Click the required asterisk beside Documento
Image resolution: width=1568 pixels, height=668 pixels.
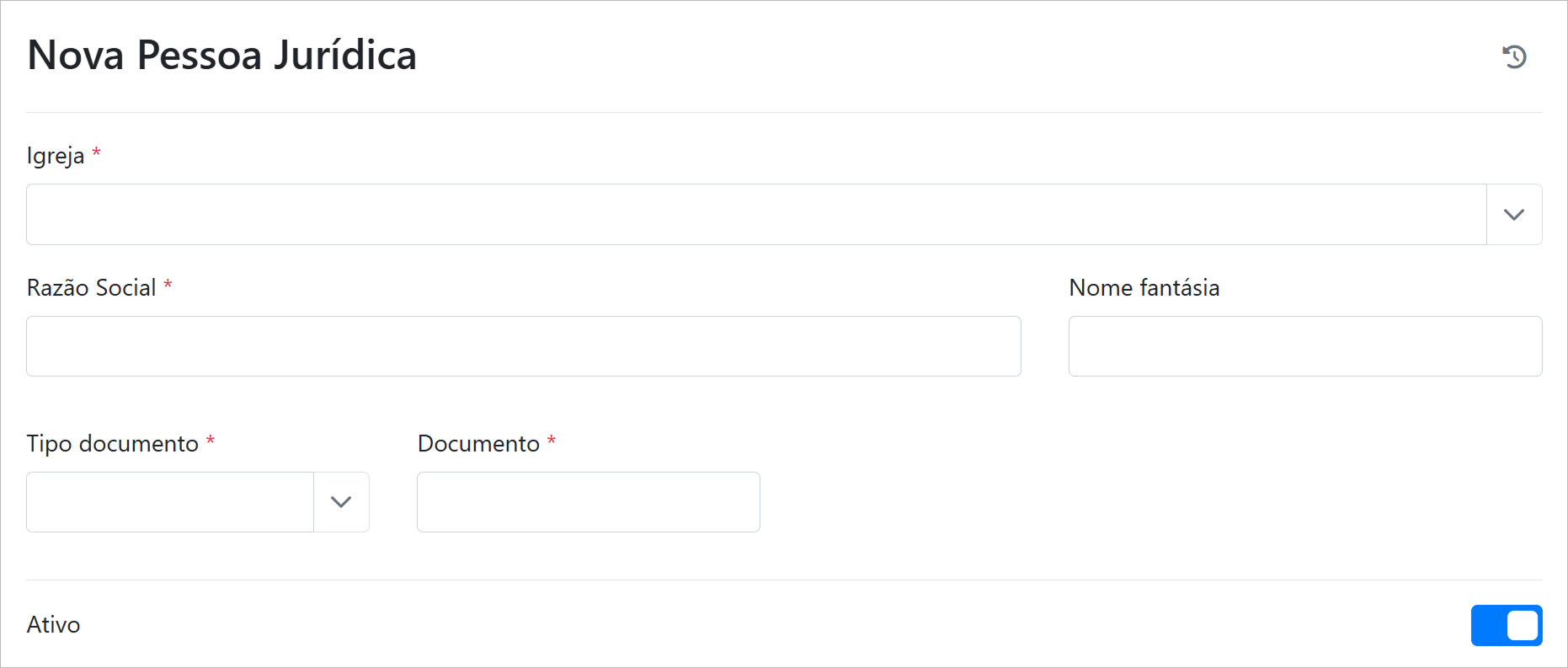click(x=552, y=441)
